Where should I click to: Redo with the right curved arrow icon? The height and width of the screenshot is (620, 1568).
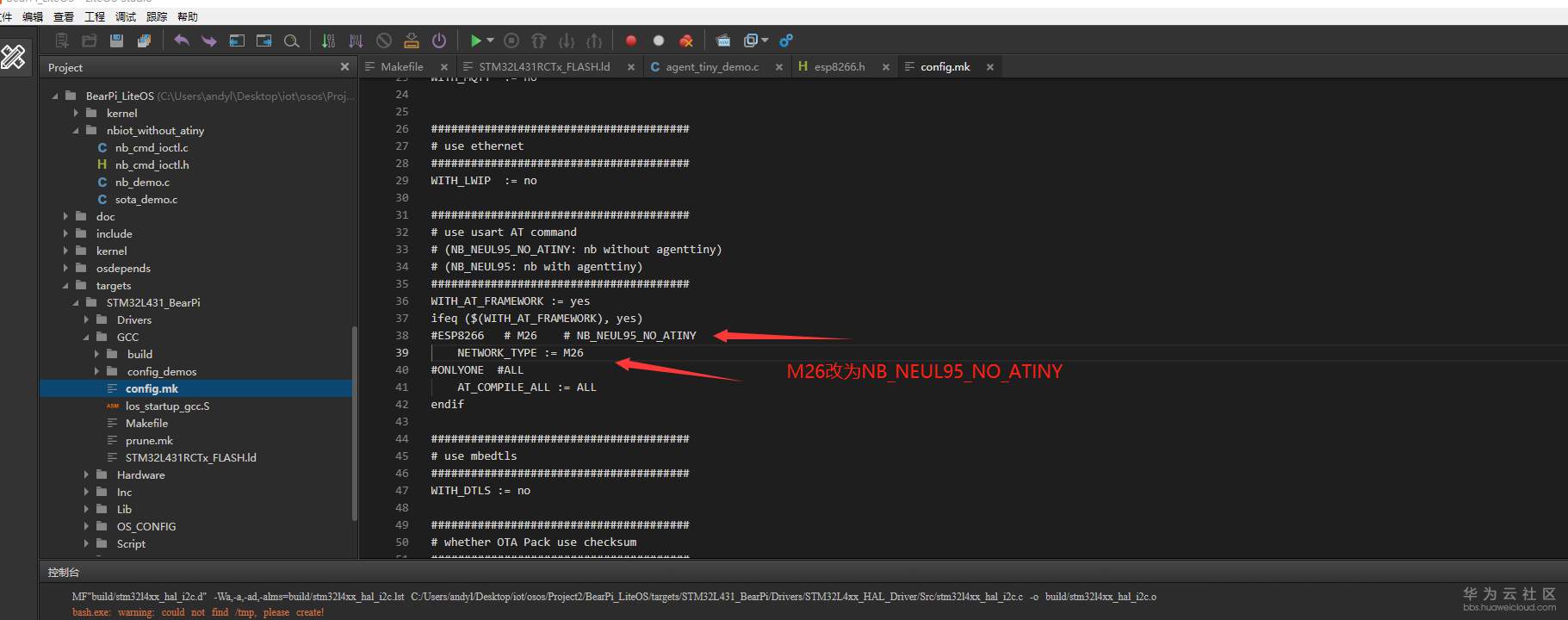(x=208, y=40)
